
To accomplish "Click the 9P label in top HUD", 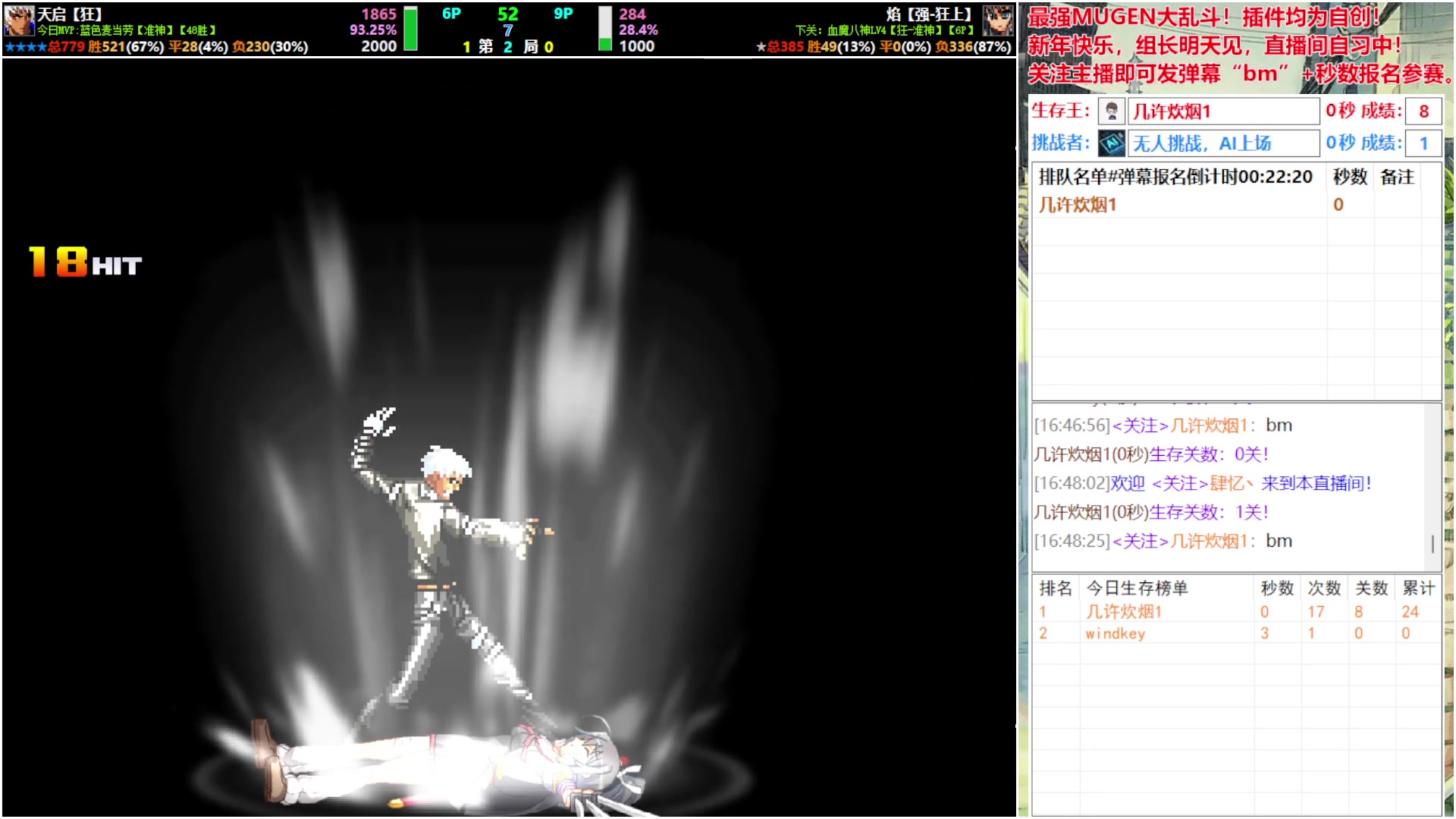I will 563,14.
